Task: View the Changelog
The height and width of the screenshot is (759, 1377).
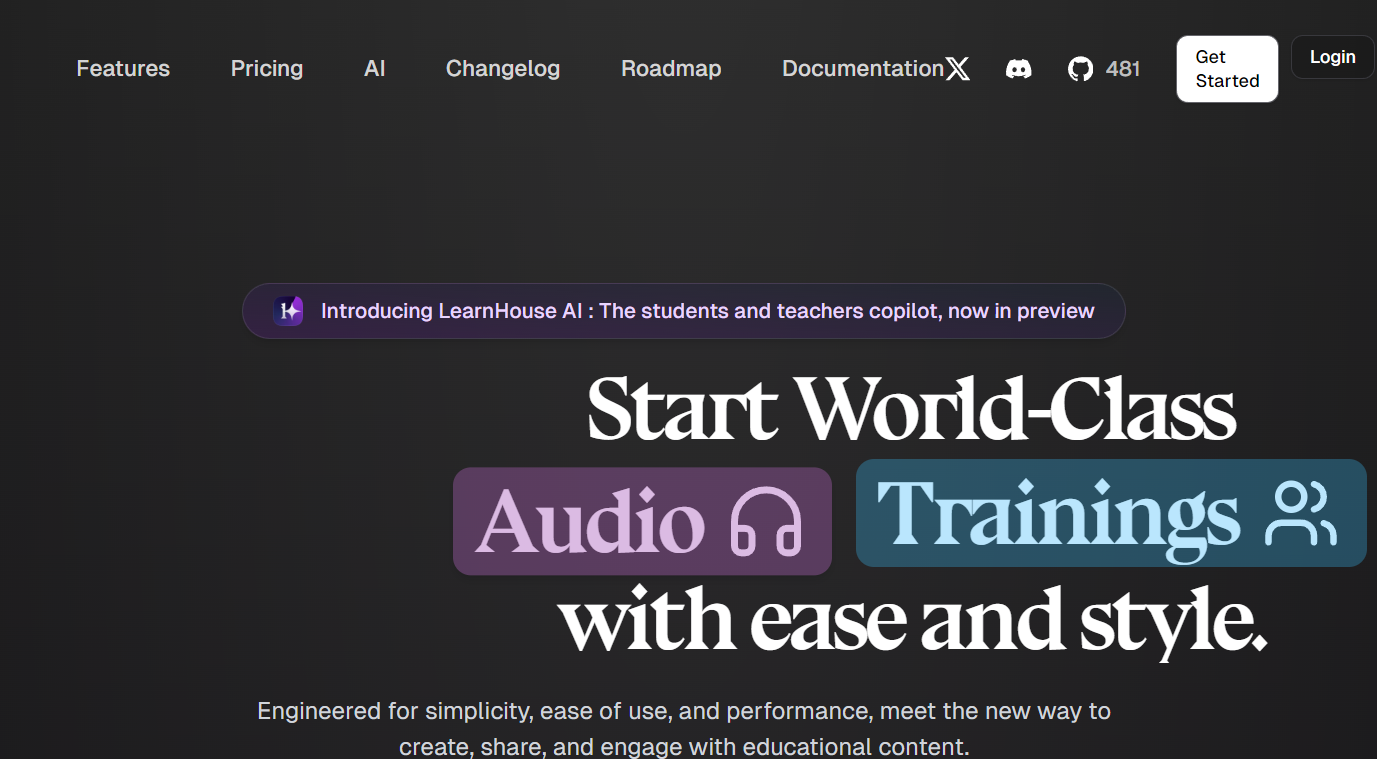Action: [x=502, y=68]
